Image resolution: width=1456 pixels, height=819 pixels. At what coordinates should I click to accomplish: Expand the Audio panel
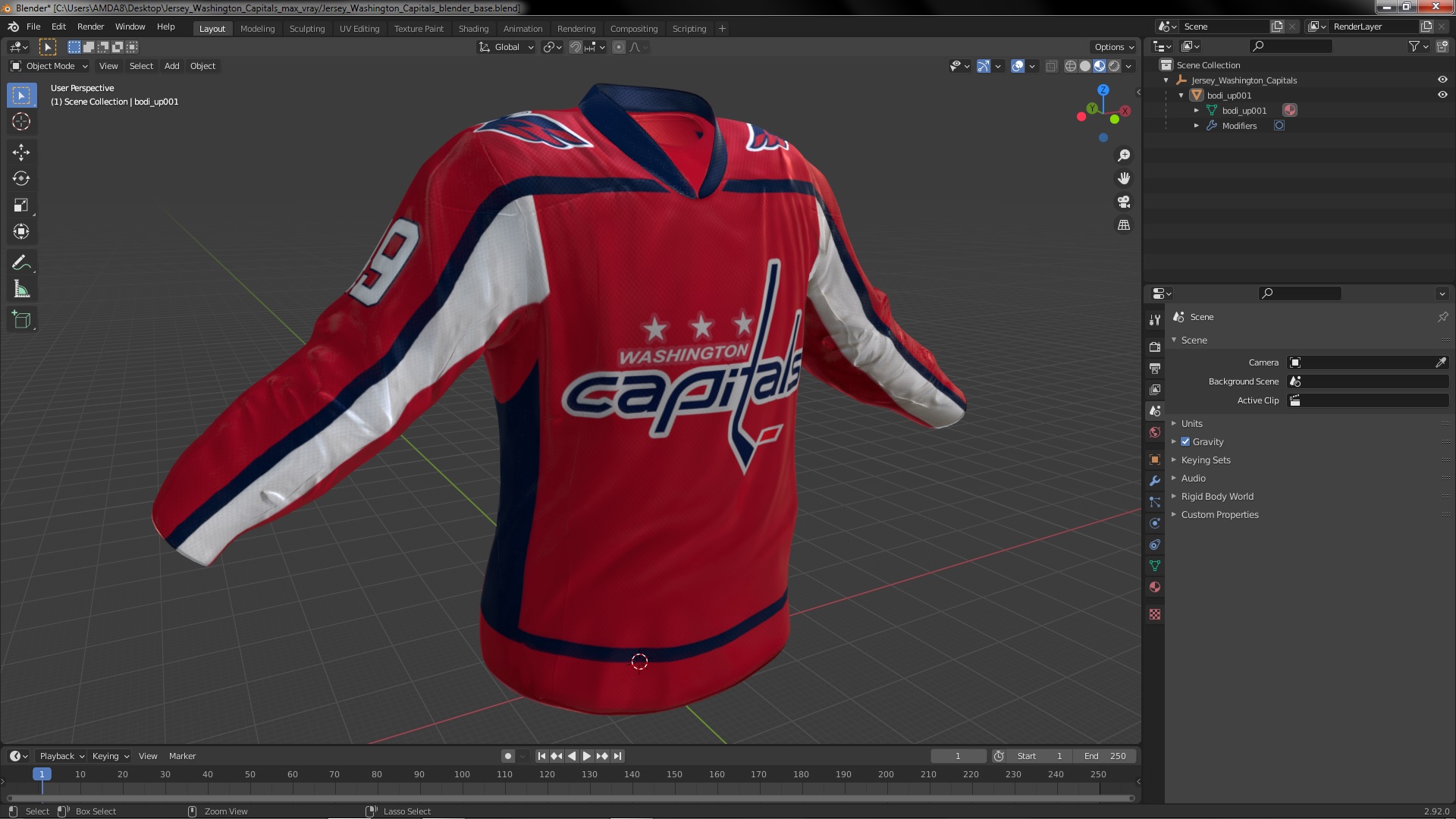(1193, 478)
